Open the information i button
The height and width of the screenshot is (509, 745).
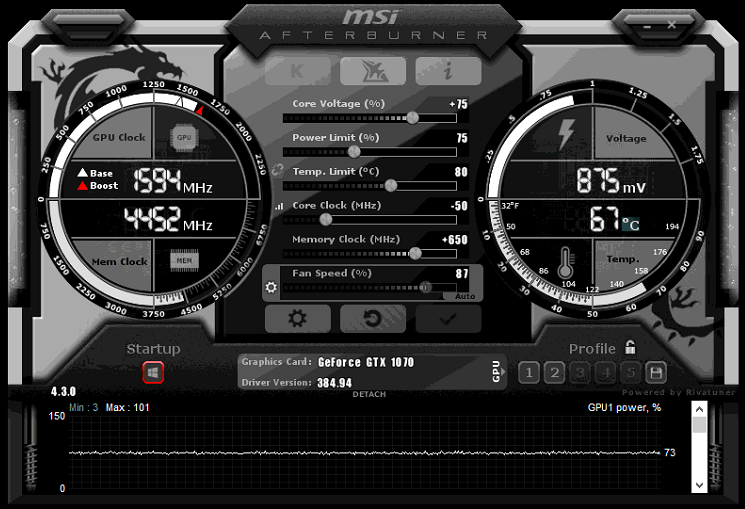coord(448,71)
